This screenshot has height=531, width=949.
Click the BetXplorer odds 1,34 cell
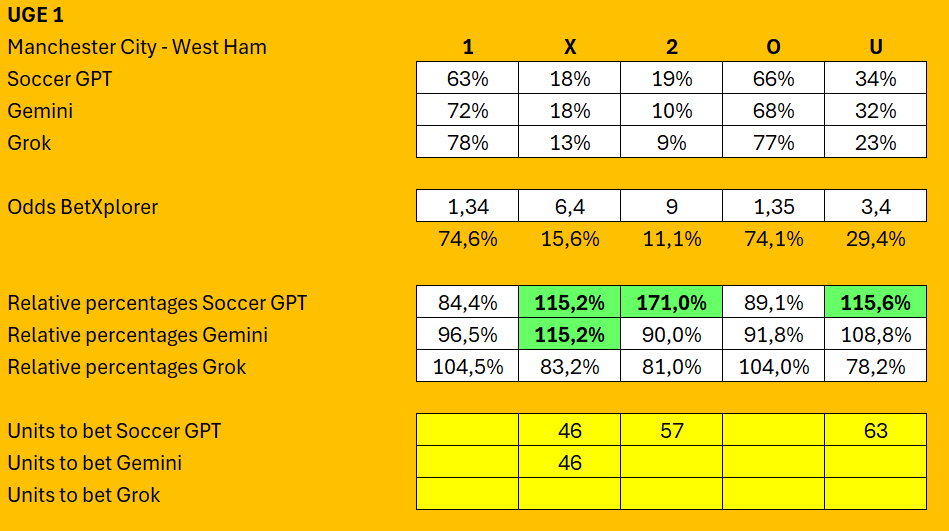point(467,207)
